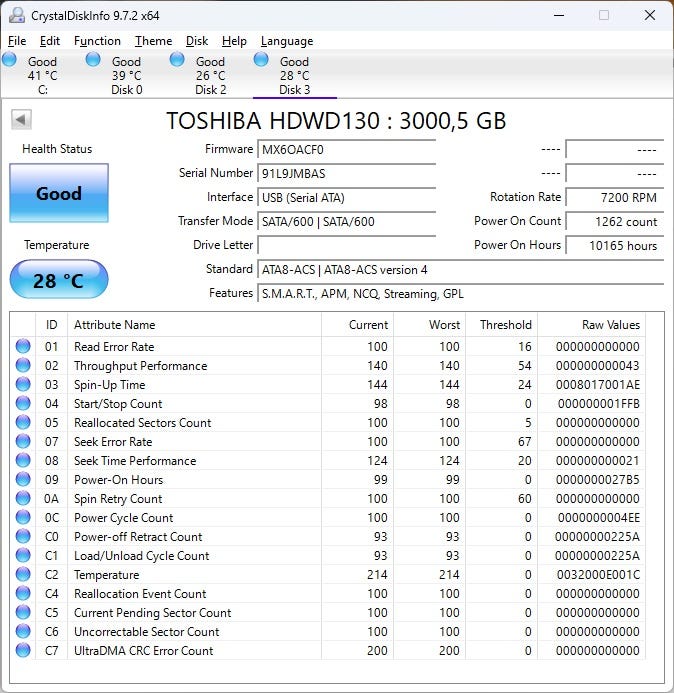Click the blue Good health status button

point(58,194)
